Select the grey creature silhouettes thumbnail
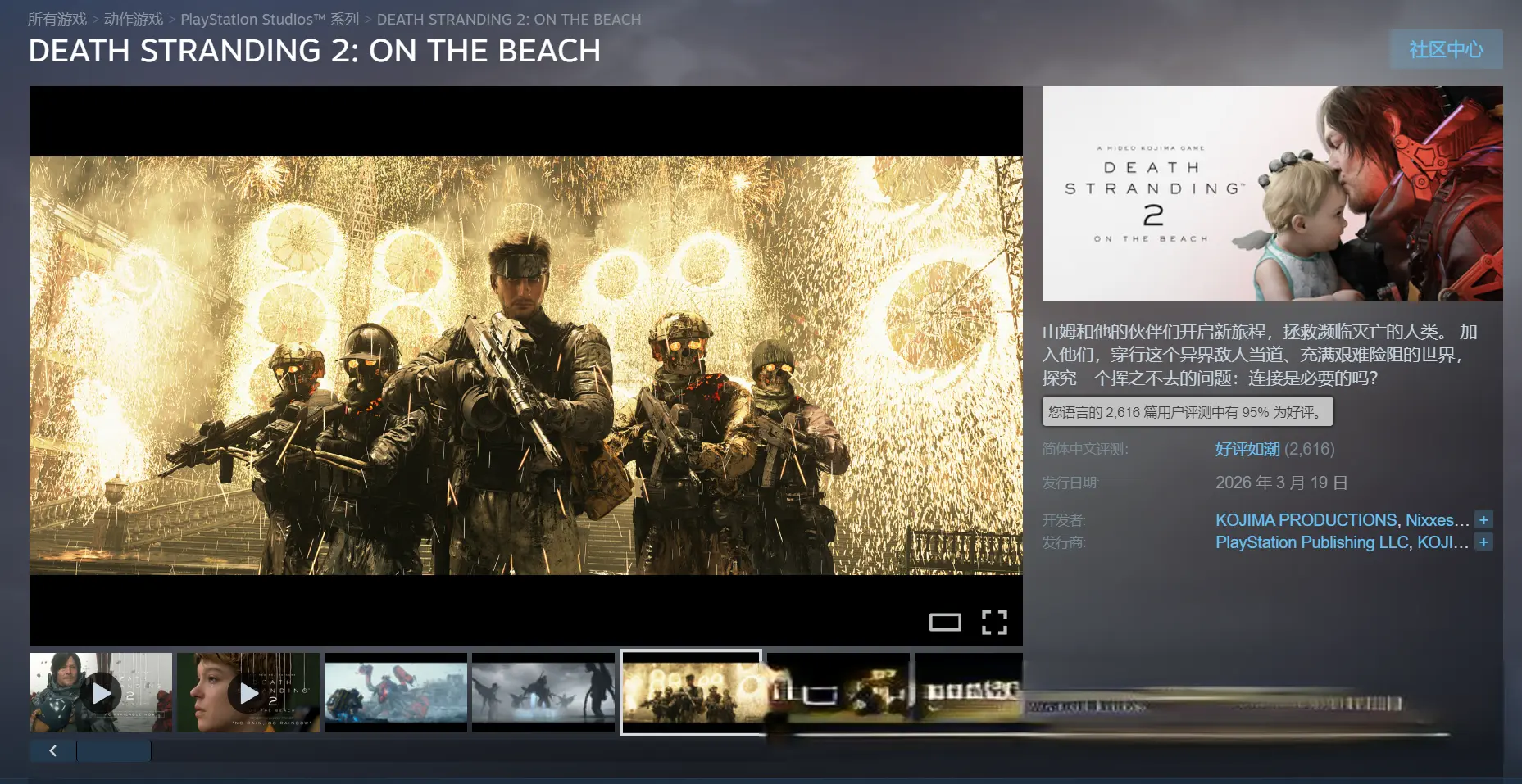This screenshot has width=1522, height=784. pyautogui.click(x=543, y=693)
